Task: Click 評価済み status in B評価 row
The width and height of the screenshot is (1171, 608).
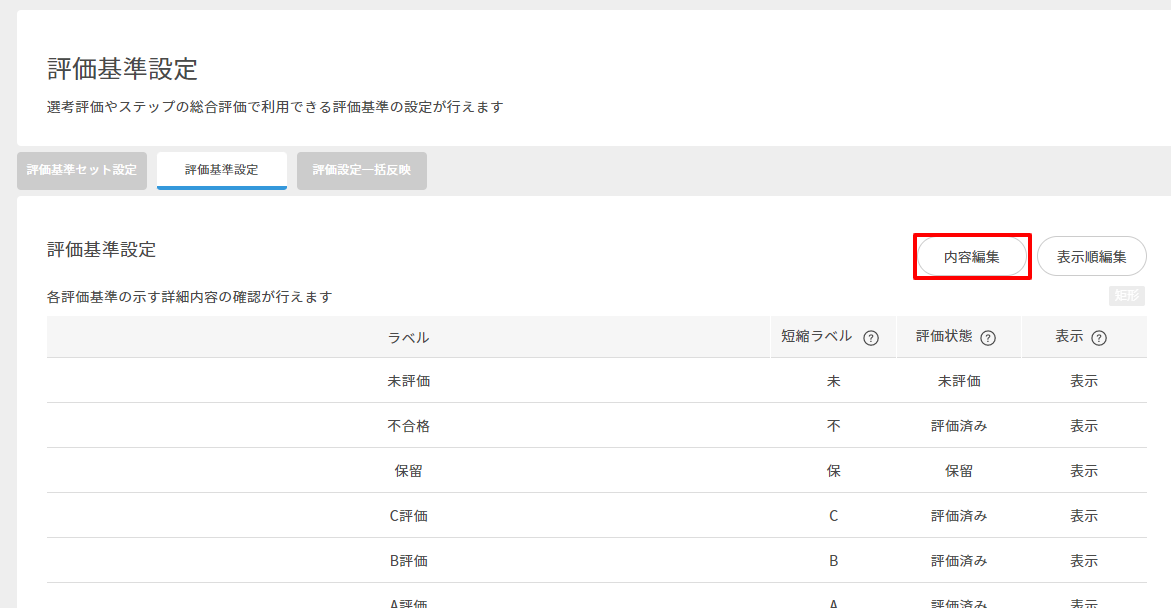Action: click(x=959, y=560)
